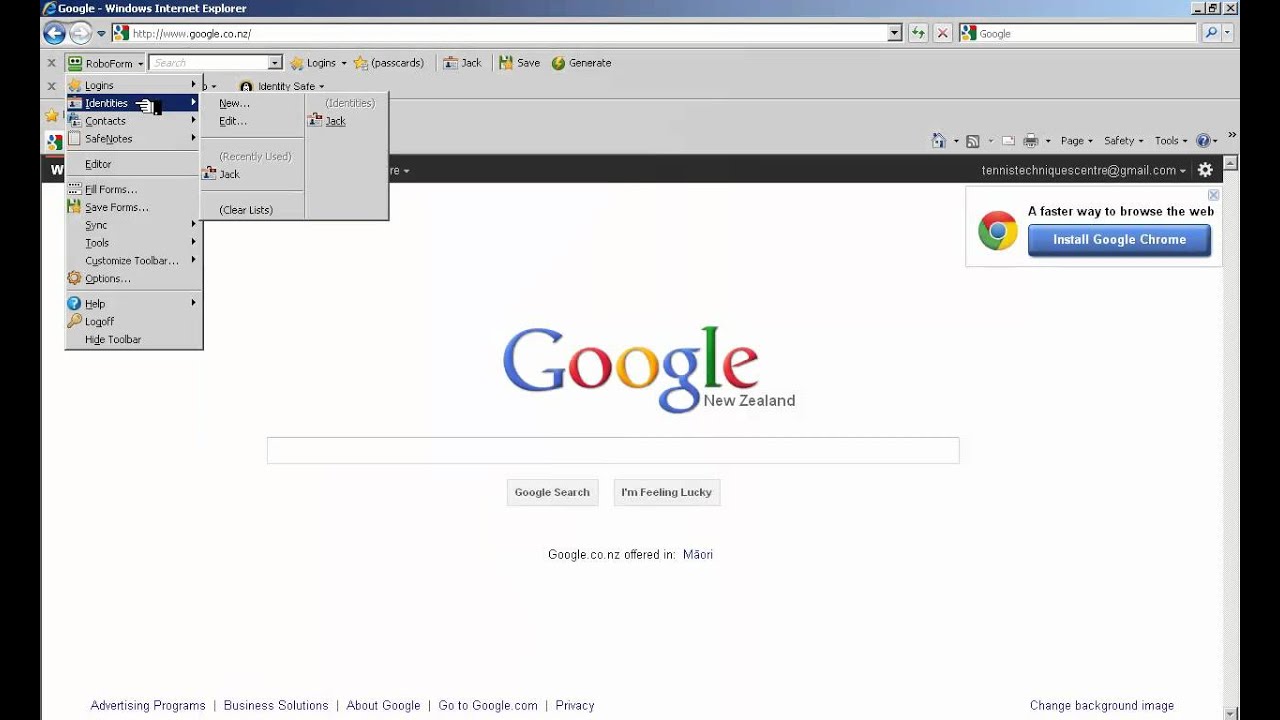Click the Google icon on the page tab
Screen dimensions: 1280x720
tap(54, 142)
